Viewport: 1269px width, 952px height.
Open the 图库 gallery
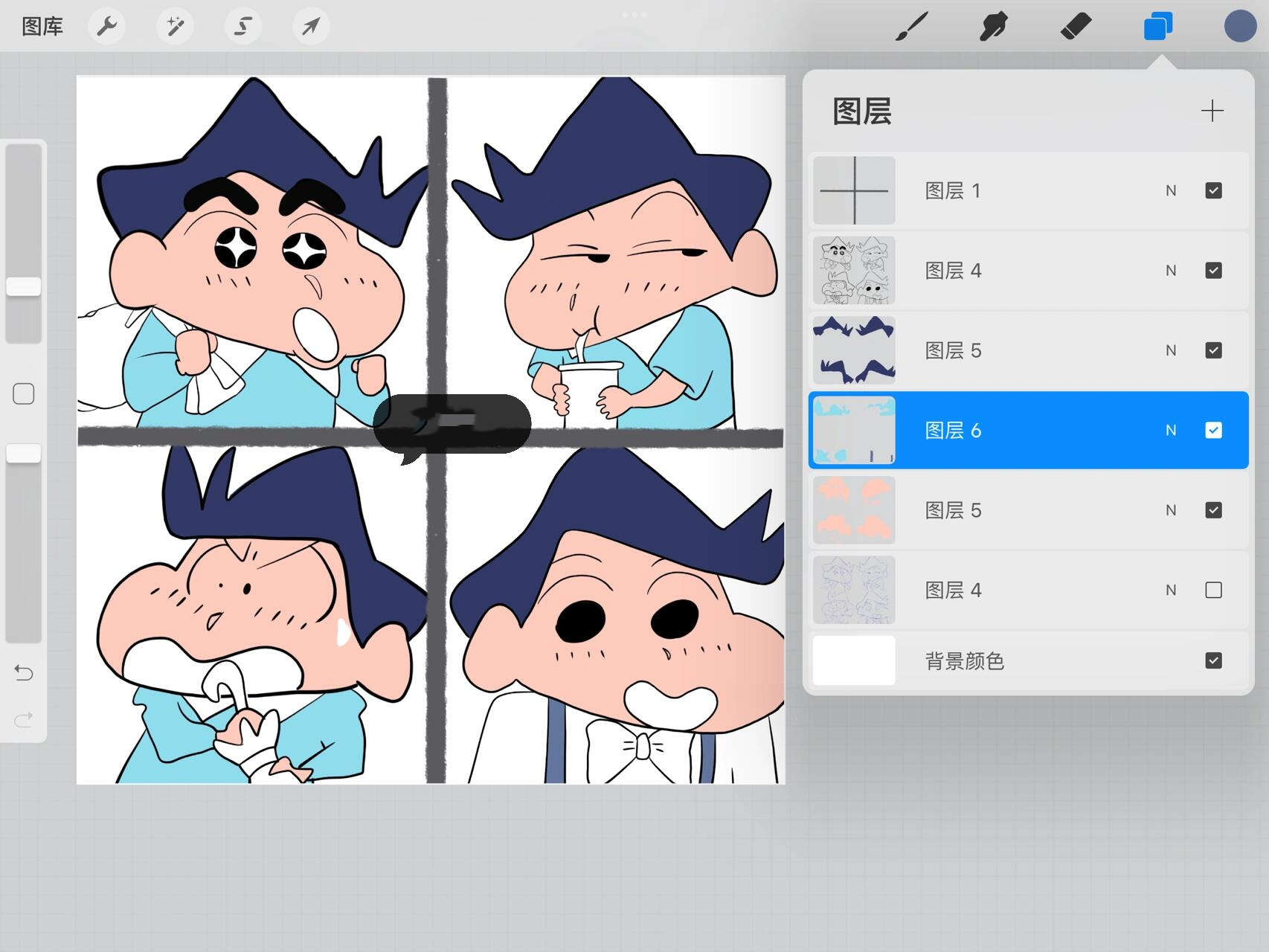[x=42, y=27]
